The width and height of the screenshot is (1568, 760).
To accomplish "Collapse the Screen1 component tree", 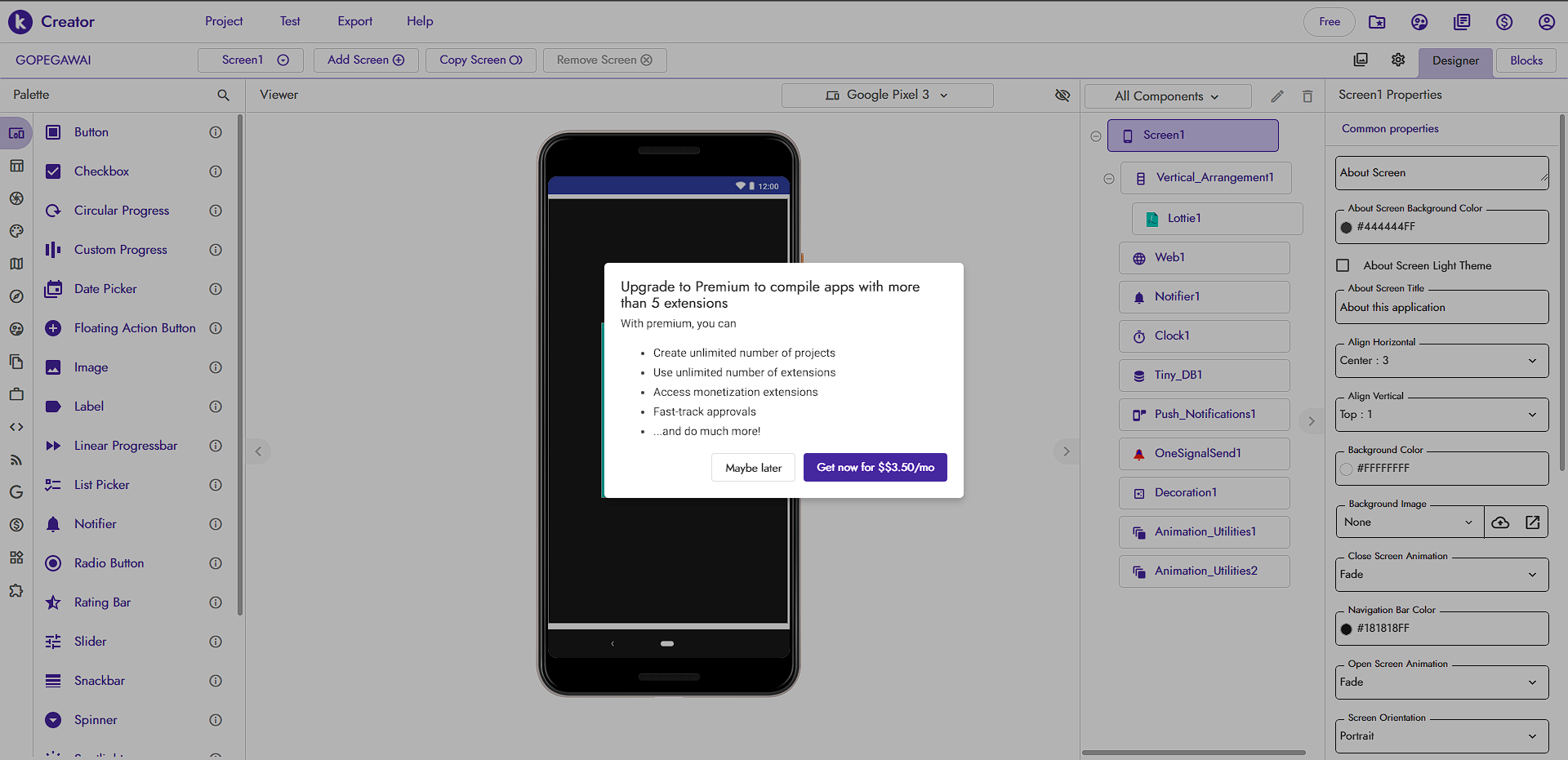I will pyautogui.click(x=1096, y=136).
